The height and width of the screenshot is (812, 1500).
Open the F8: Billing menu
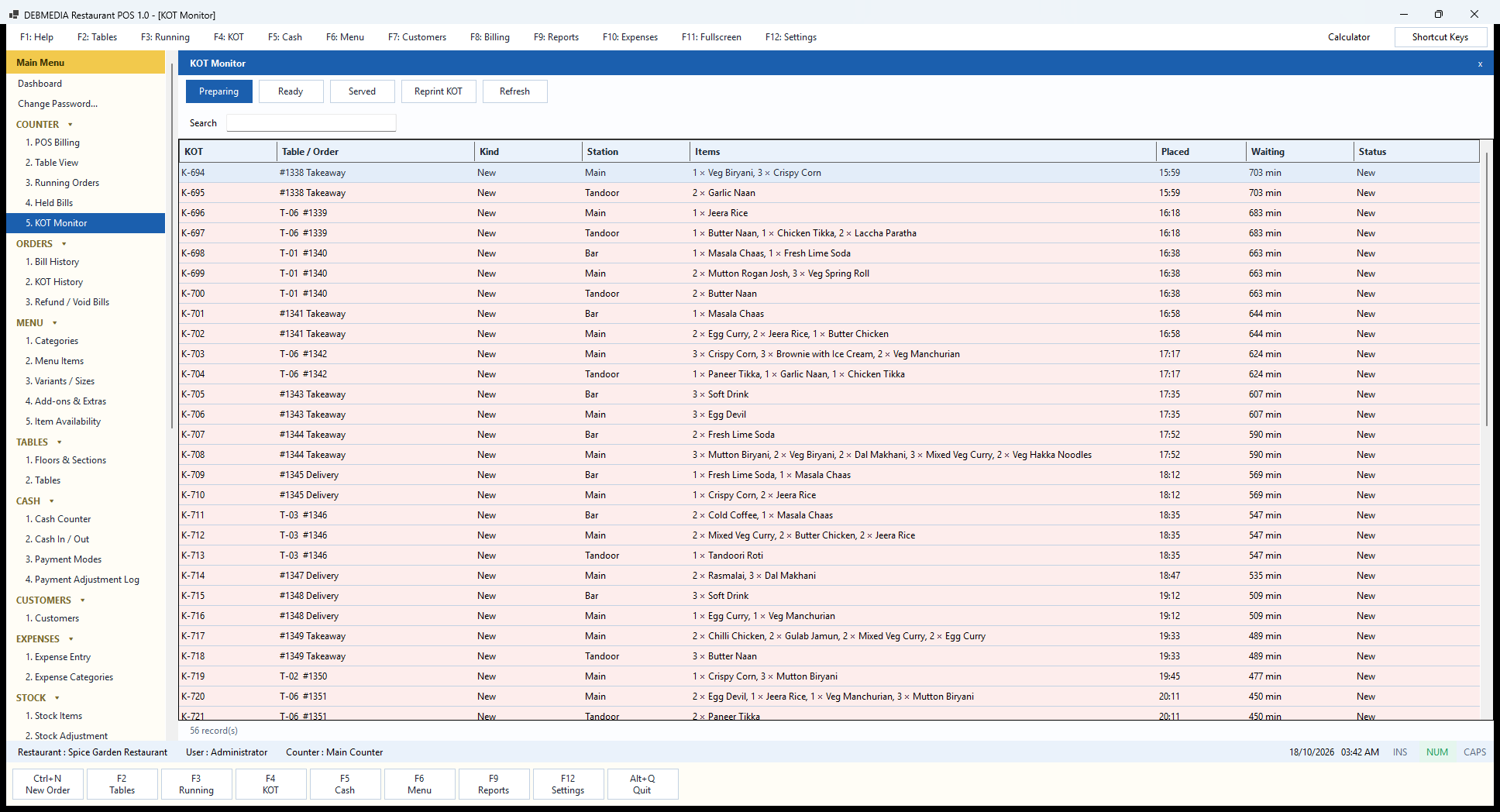click(x=490, y=37)
